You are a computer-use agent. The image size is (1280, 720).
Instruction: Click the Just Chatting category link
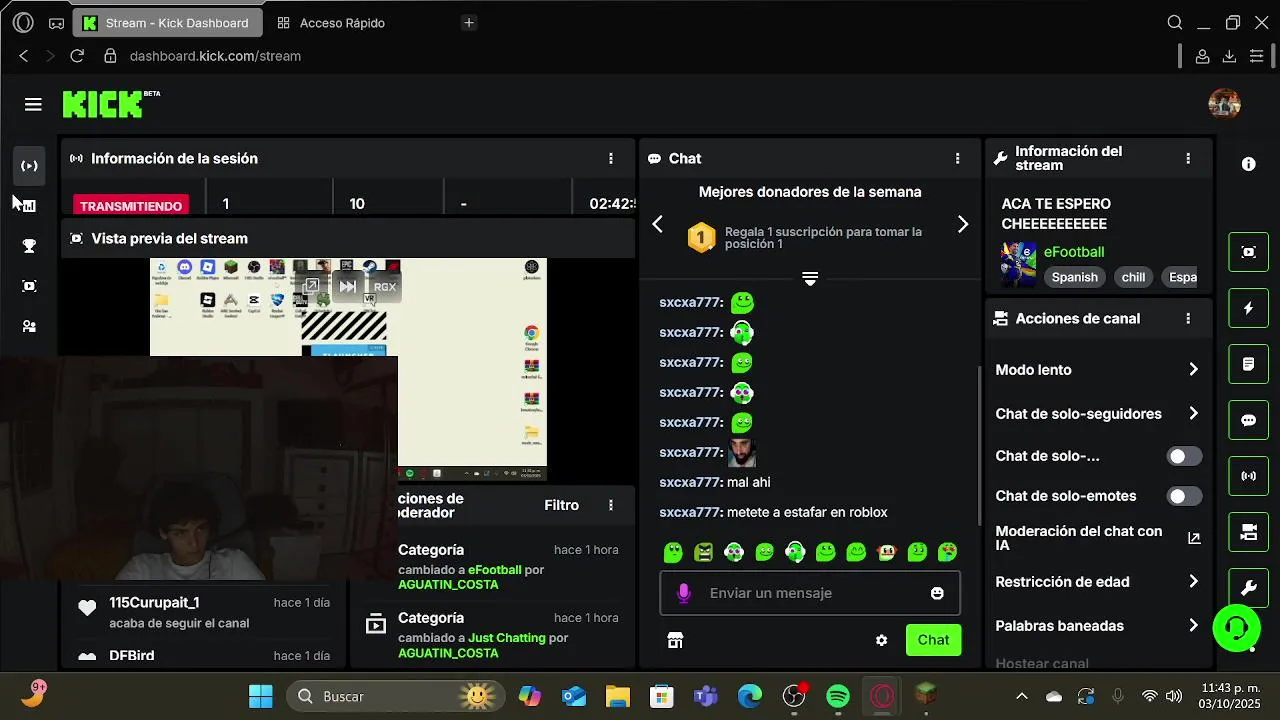tap(507, 637)
